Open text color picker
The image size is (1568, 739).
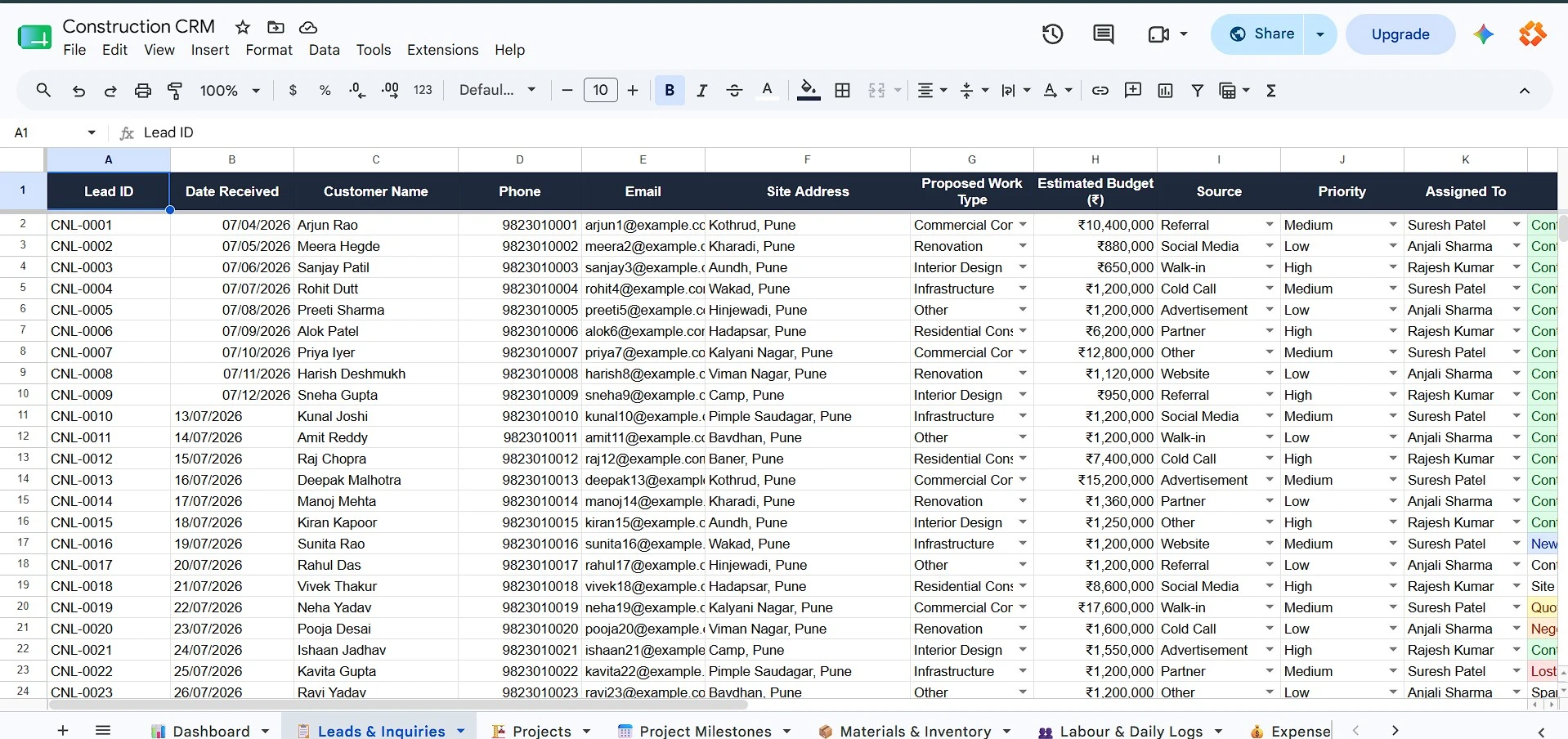[767, 91]
